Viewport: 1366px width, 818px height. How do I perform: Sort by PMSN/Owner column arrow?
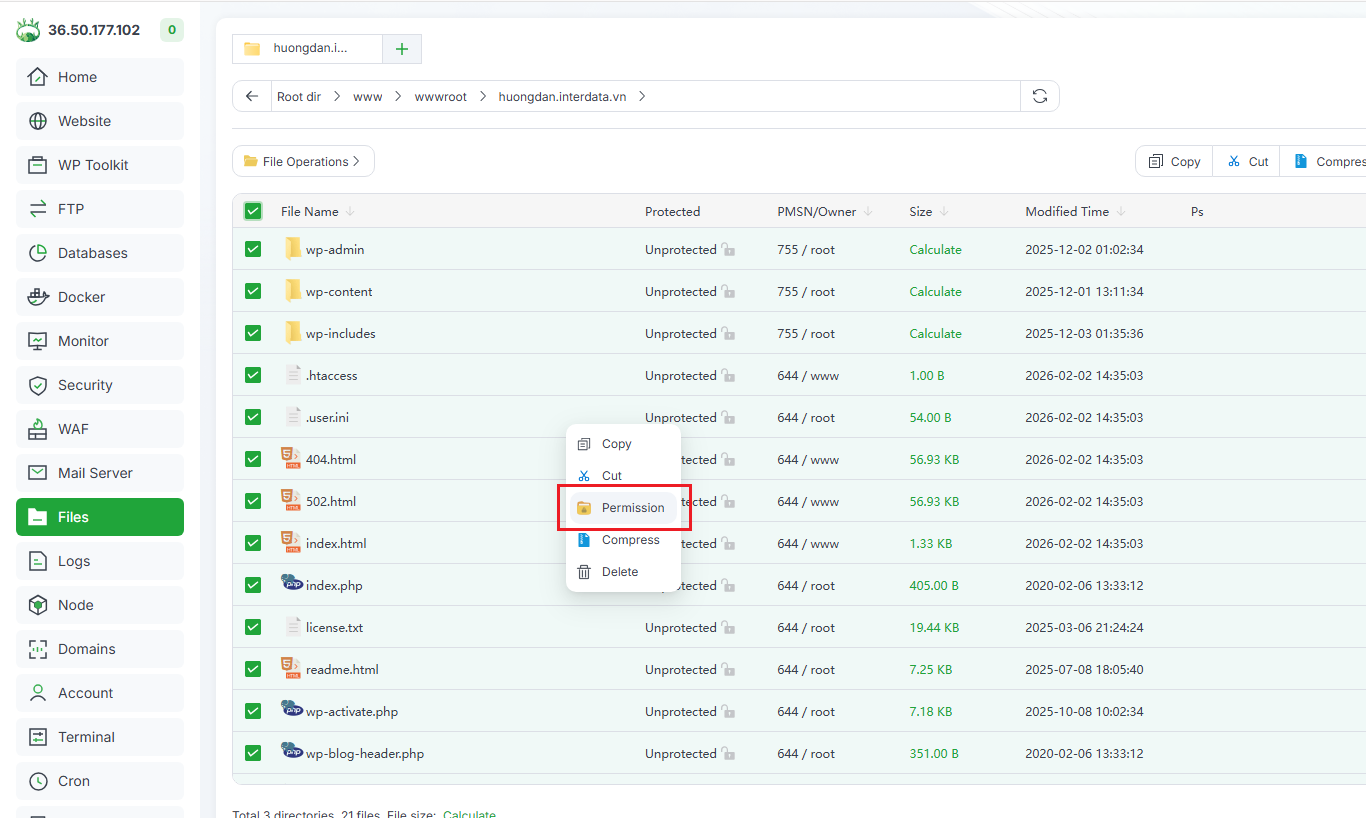[x=868, y=212]
